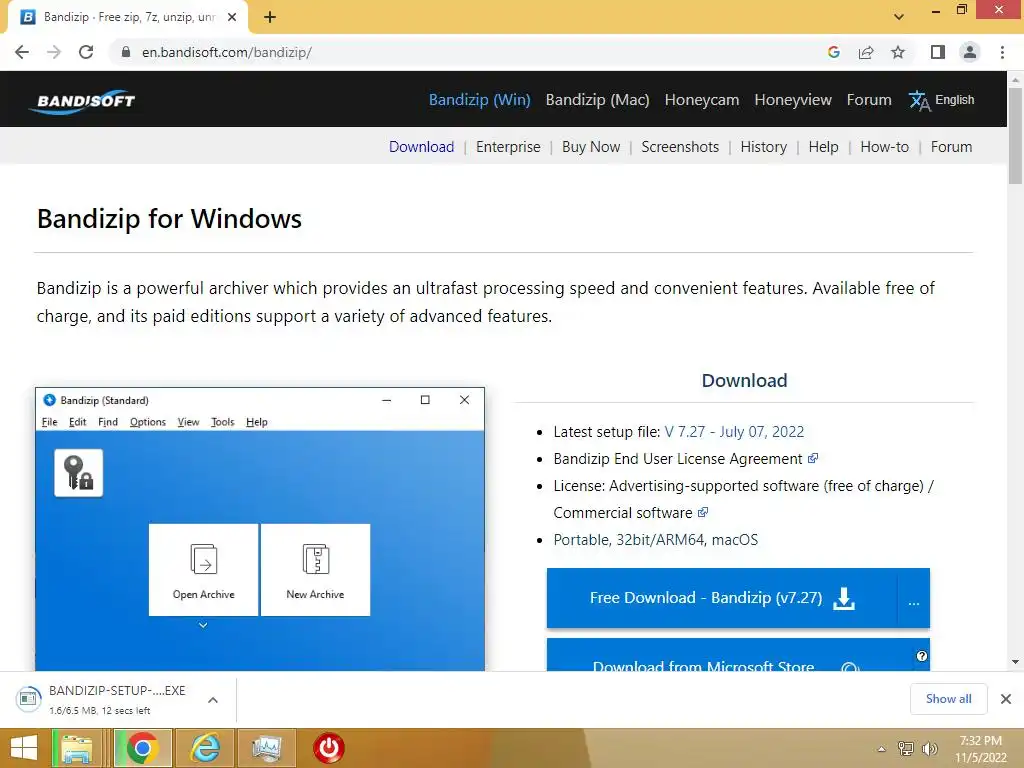Open a new browser tab
Viewport: 1024px width, 768px height.
click(270, 17)
